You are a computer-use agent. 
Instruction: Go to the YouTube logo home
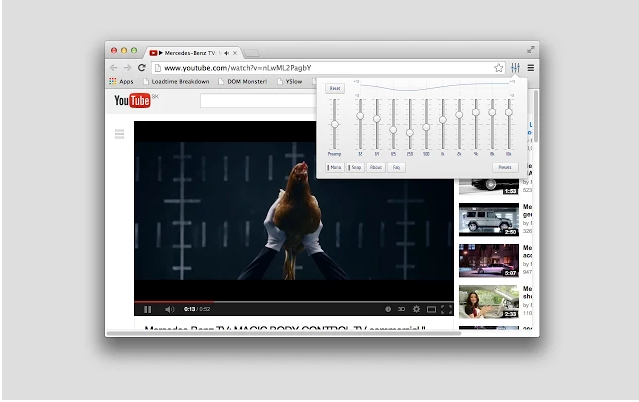pyautogui.click(x=132, y=100)
